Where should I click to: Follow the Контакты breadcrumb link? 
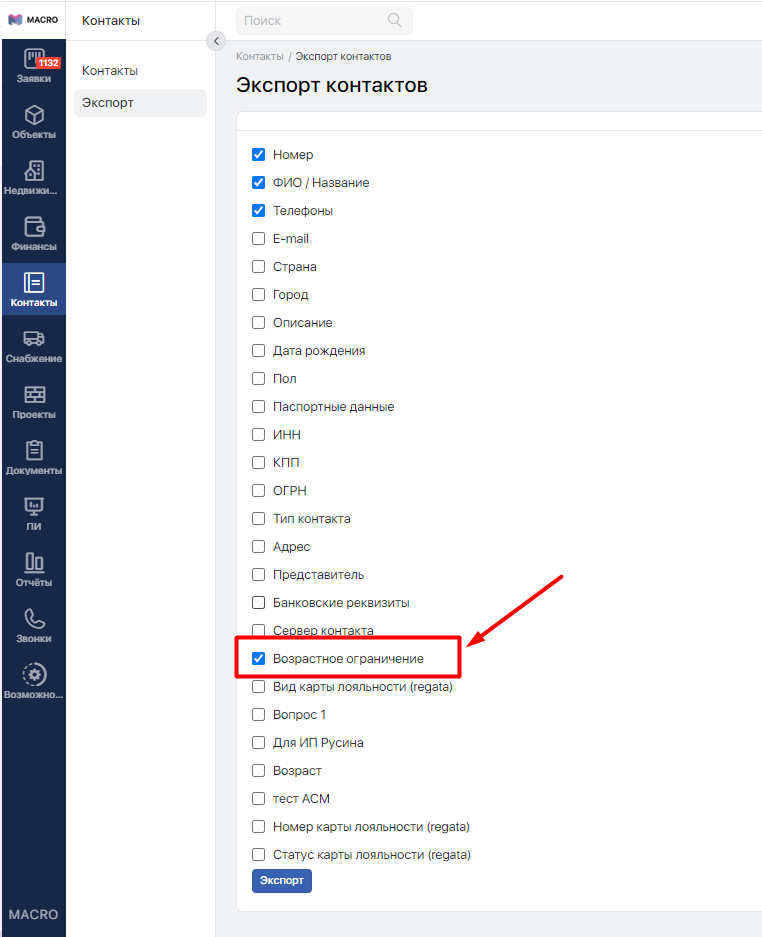point(259,56)
